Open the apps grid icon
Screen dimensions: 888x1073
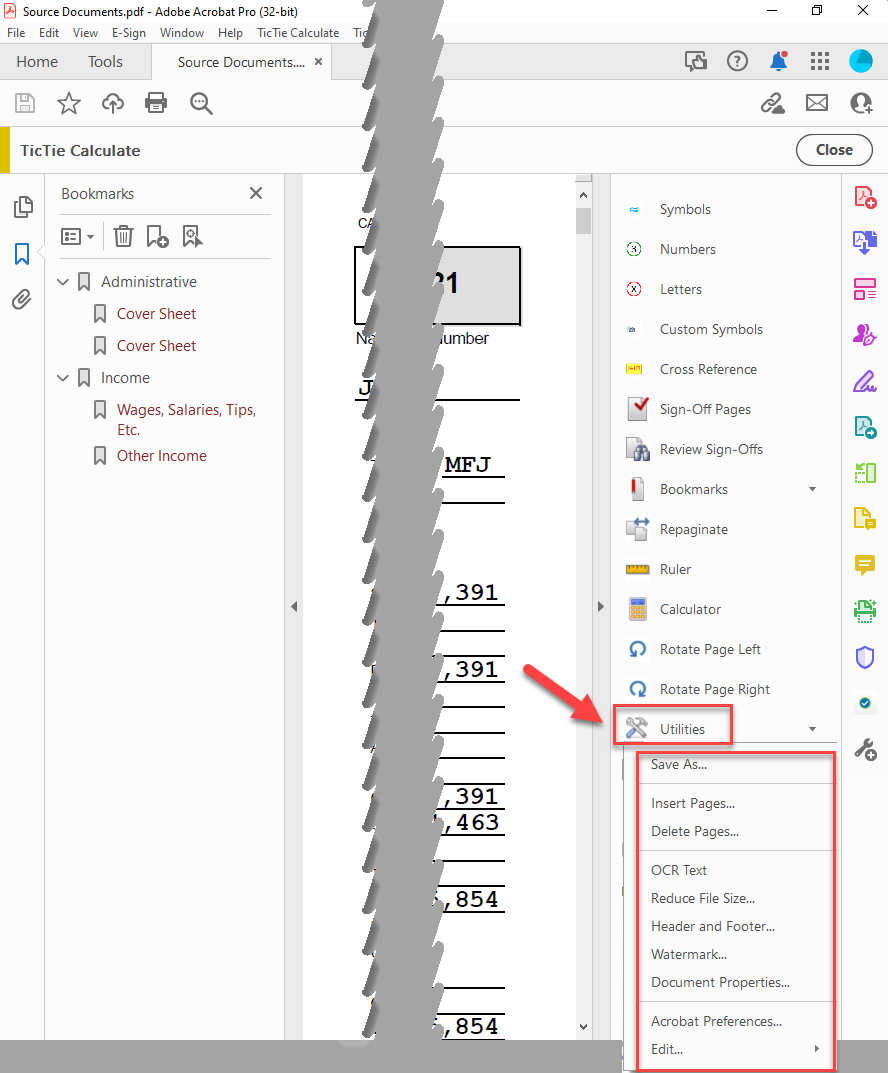pyautogui.click(x=820, y=62)
